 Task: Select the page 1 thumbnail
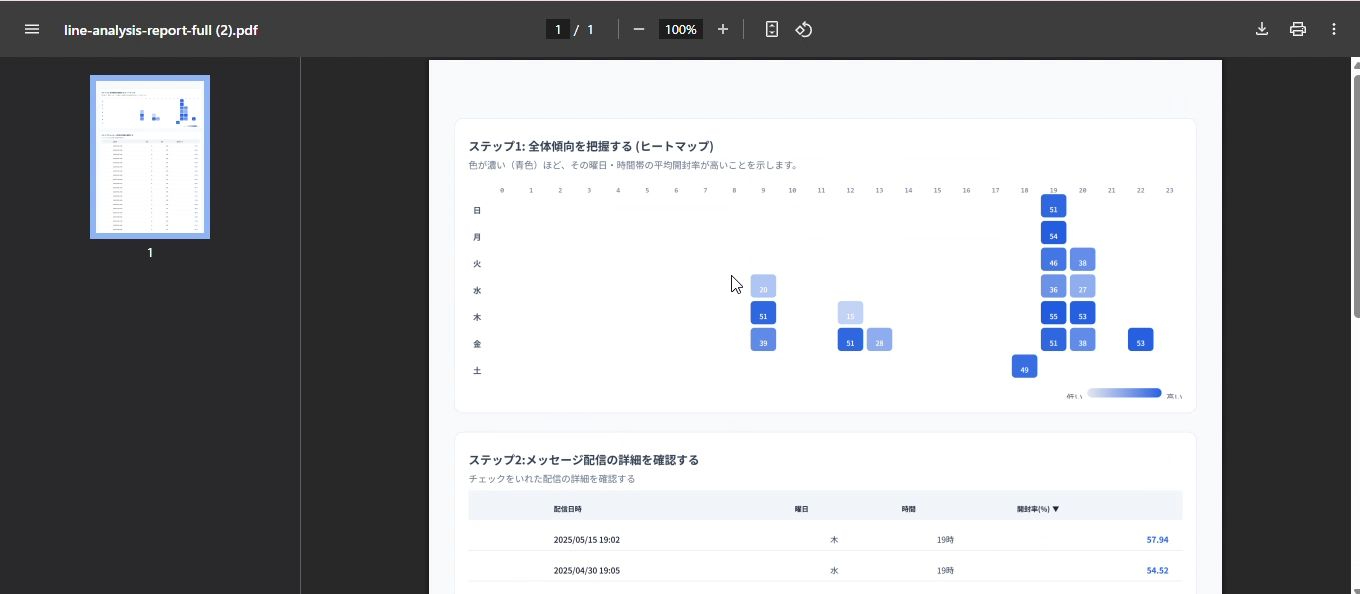click(x=150, y=157)
